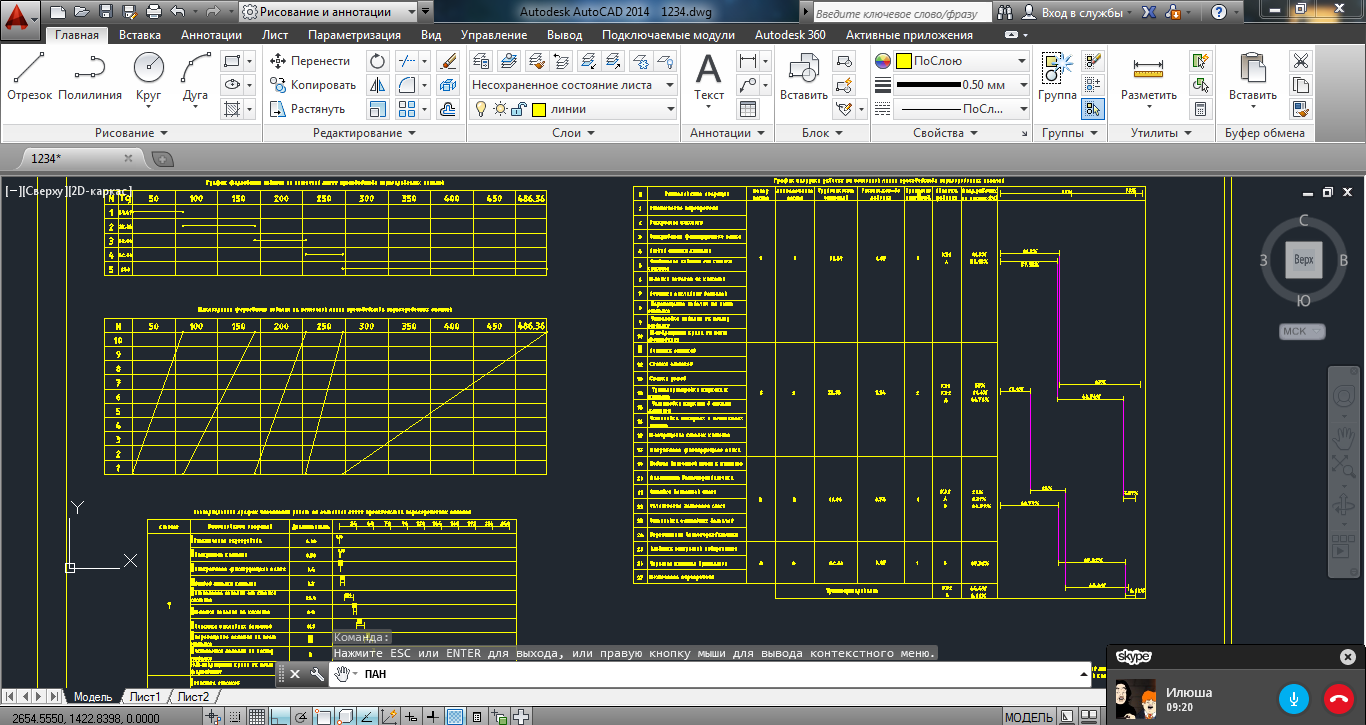1366x725 pixels.
Task: Click the Верх face of the ViewCube
Action: click(1303, 259)
